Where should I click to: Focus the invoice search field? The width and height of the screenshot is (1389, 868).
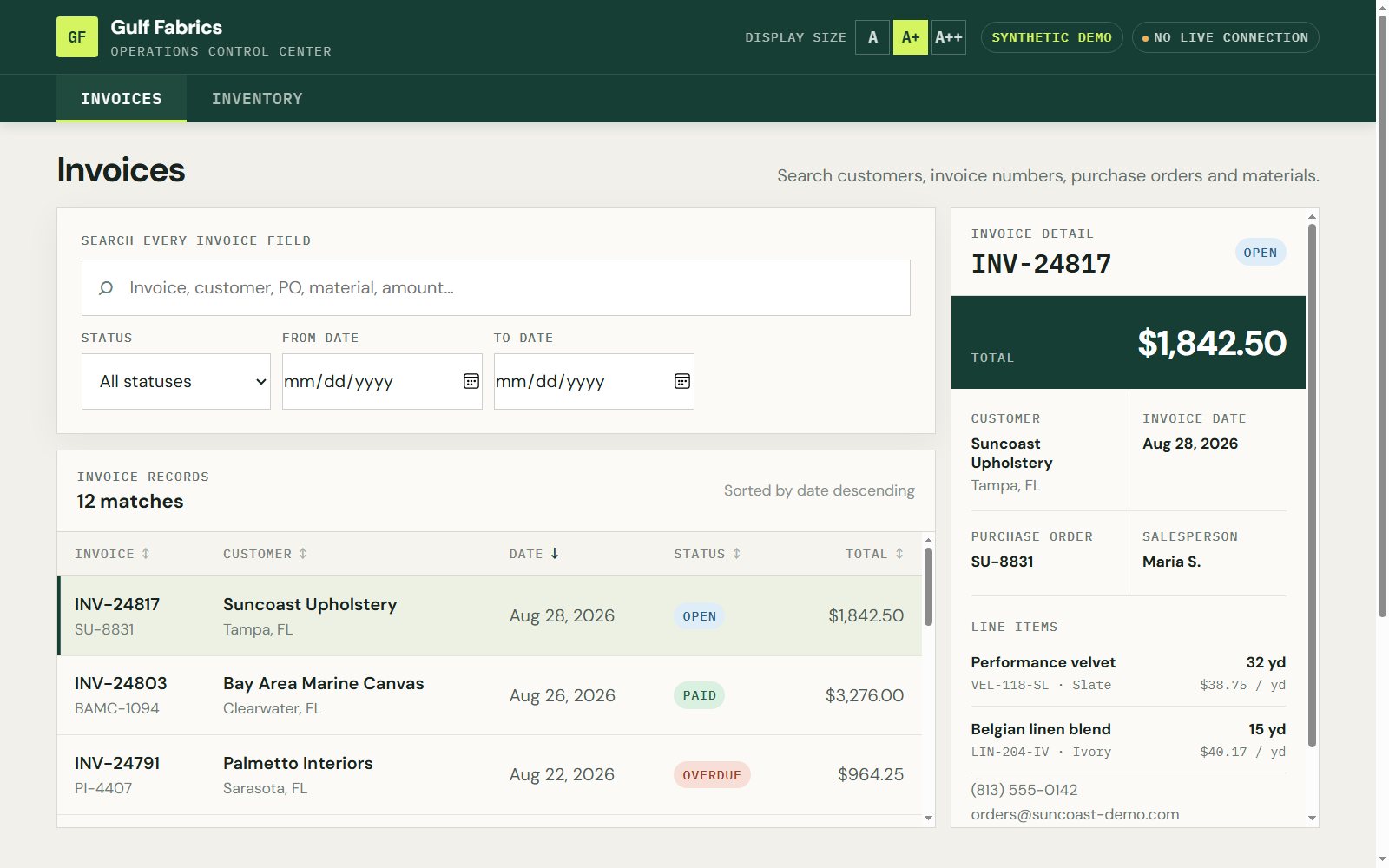click(x=496, y=287)
